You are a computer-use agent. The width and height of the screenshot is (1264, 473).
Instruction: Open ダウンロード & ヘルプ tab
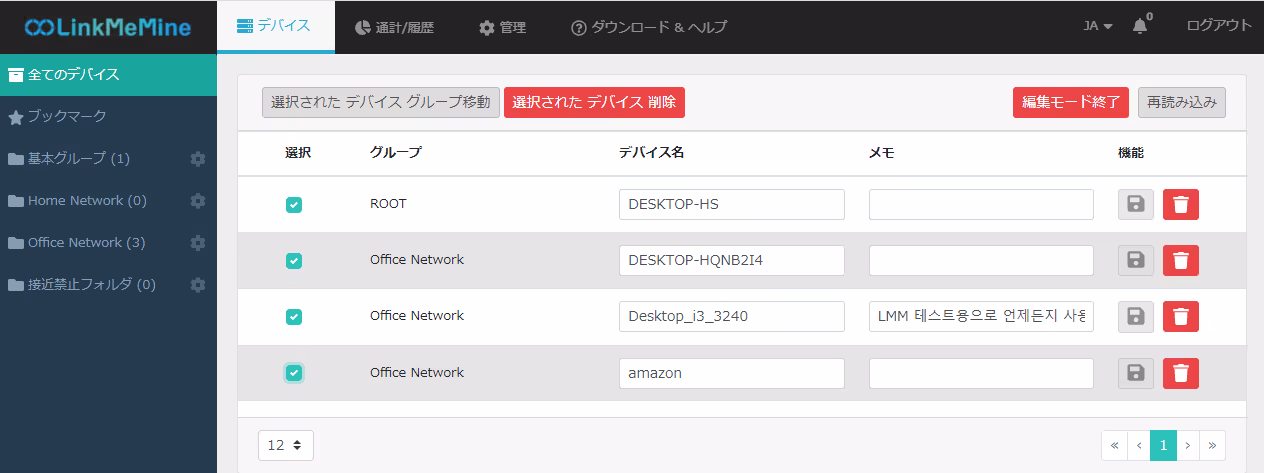click(x=649, y=27)
